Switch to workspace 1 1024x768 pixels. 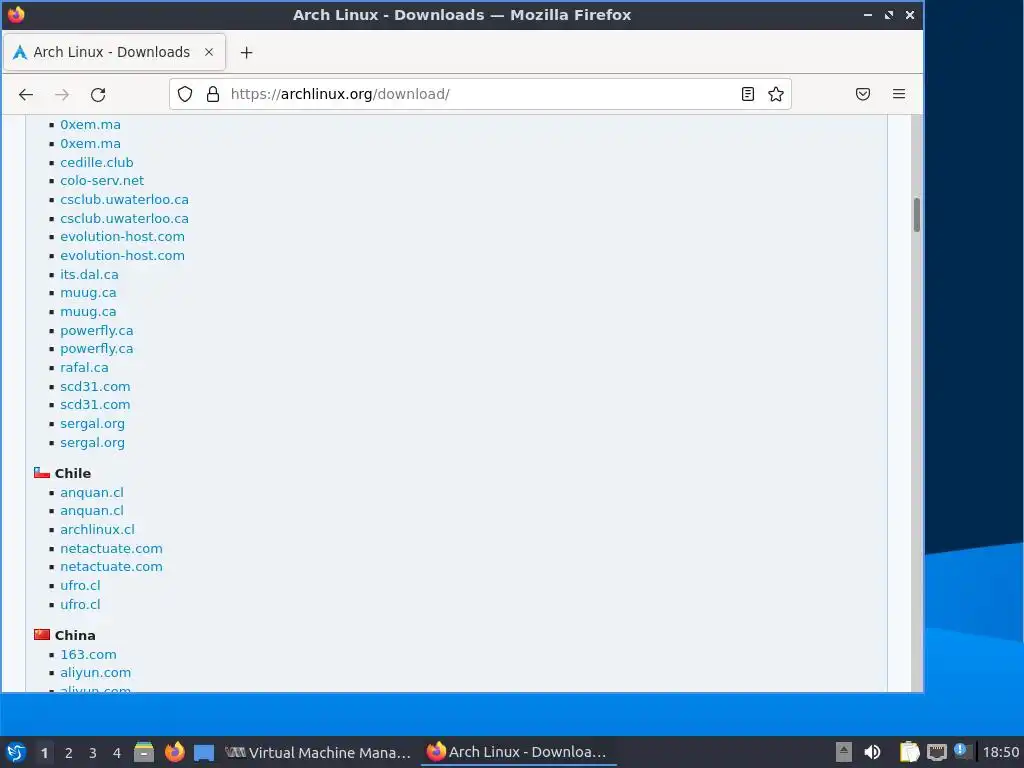[44, 753]
